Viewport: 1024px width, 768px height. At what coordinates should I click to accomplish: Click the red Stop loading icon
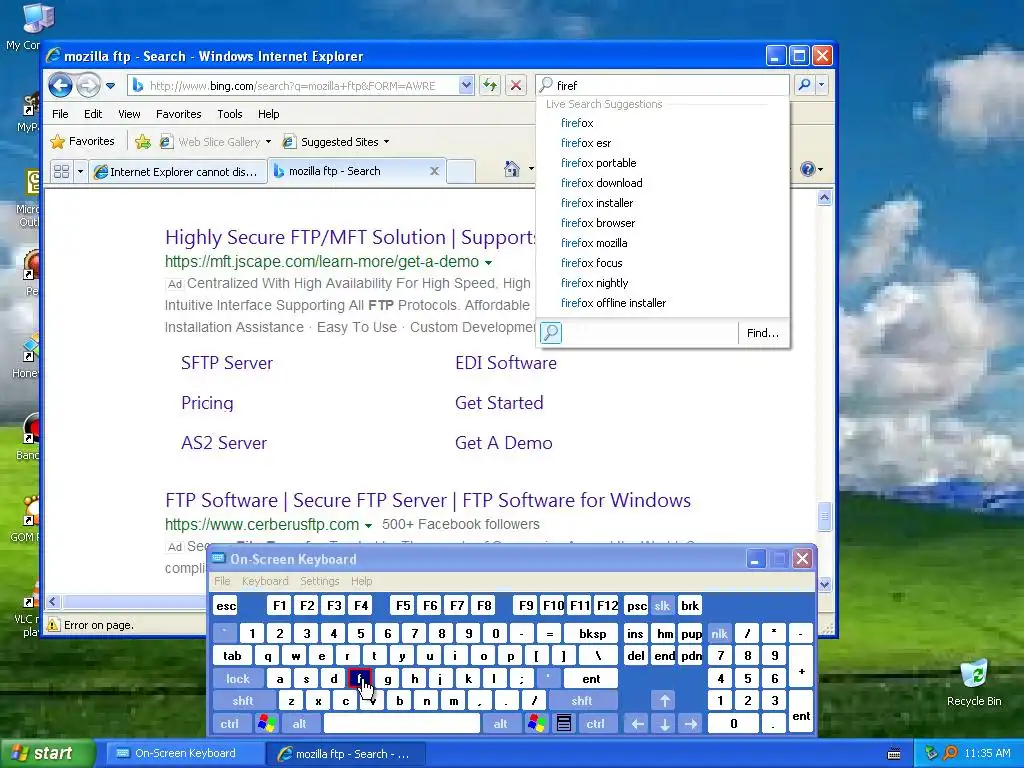click(x=516, y=85)
